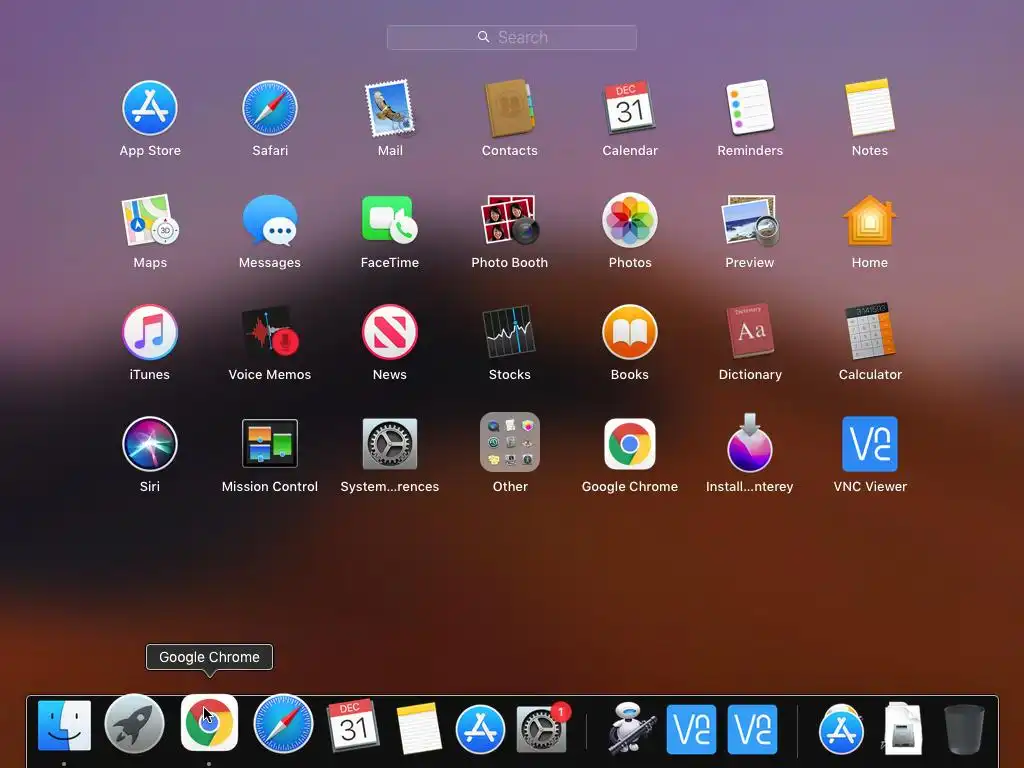The width and height of the screenshot is (1024, 768).
Task: Open Finder from the Dock
Action: coord(64,726)
